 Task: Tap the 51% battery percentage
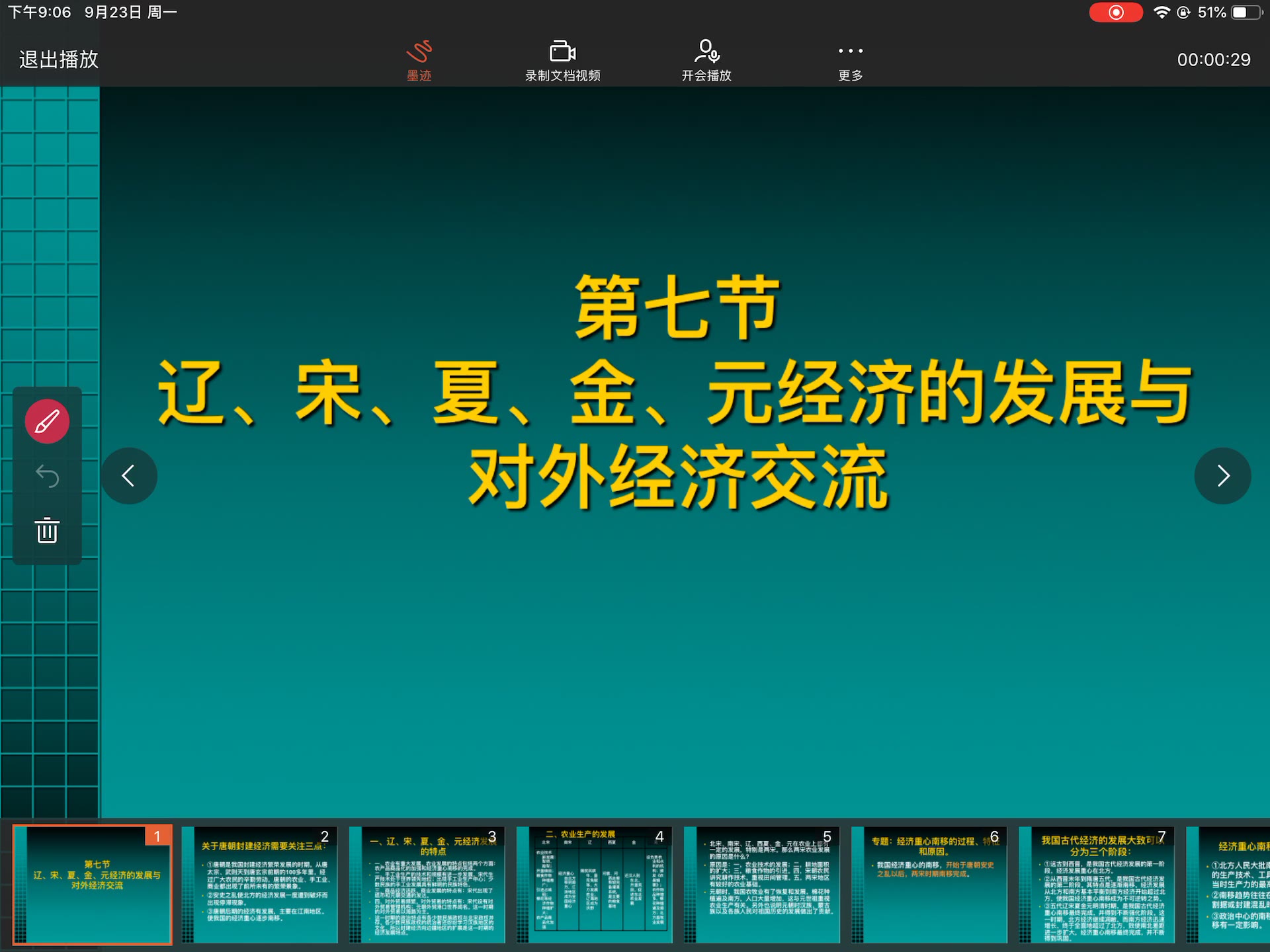(1212, 13)
